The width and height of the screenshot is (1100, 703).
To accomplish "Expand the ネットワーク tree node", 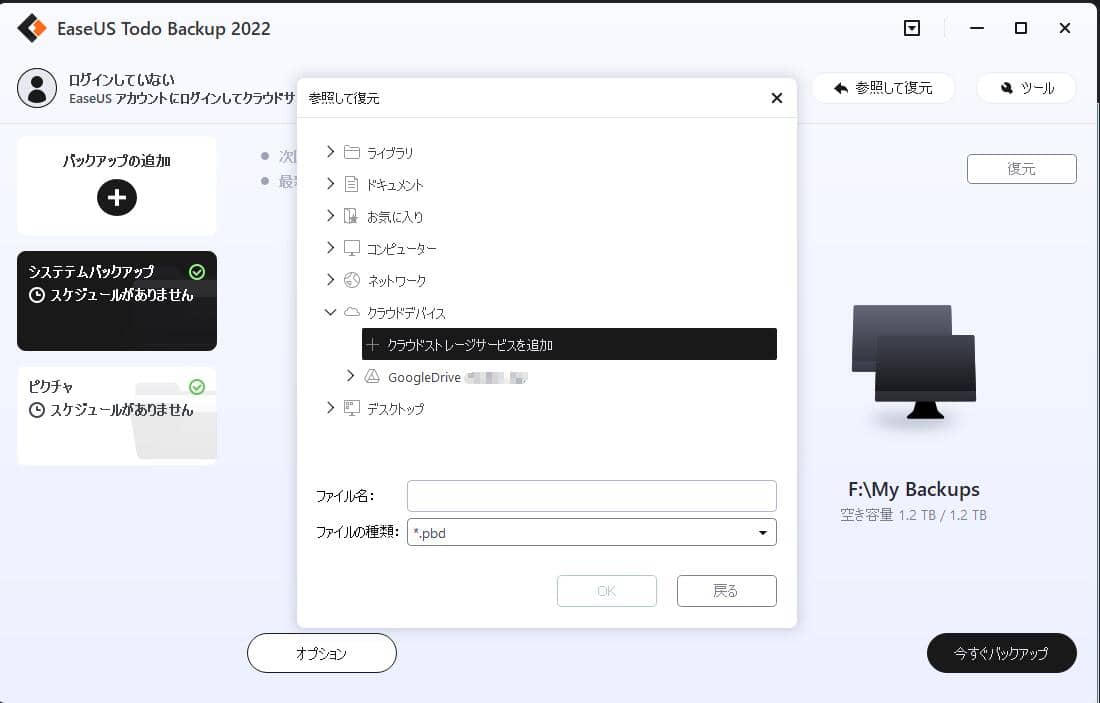I will (x=330, y=280).
